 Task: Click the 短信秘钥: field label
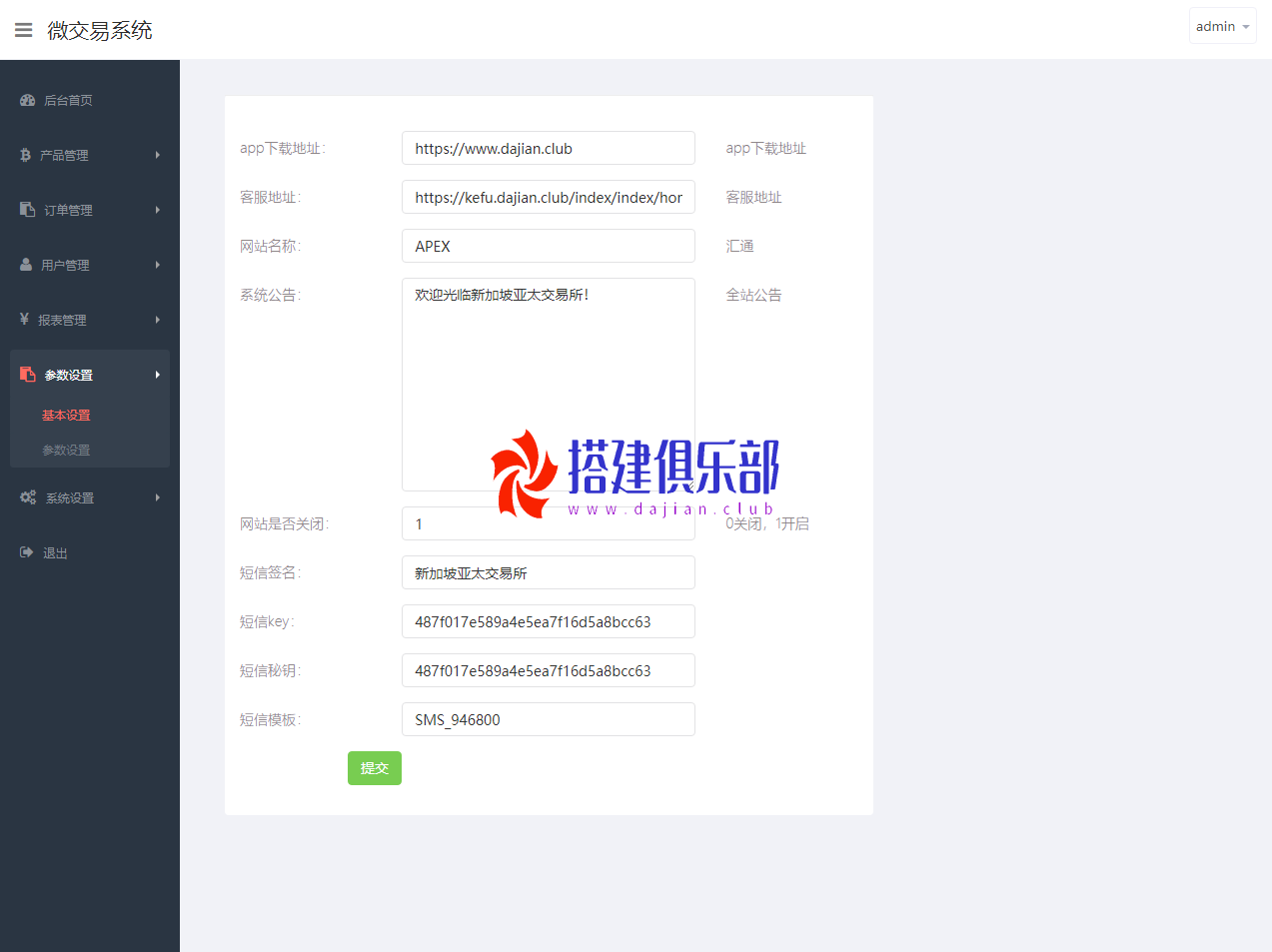pos(271,670)
